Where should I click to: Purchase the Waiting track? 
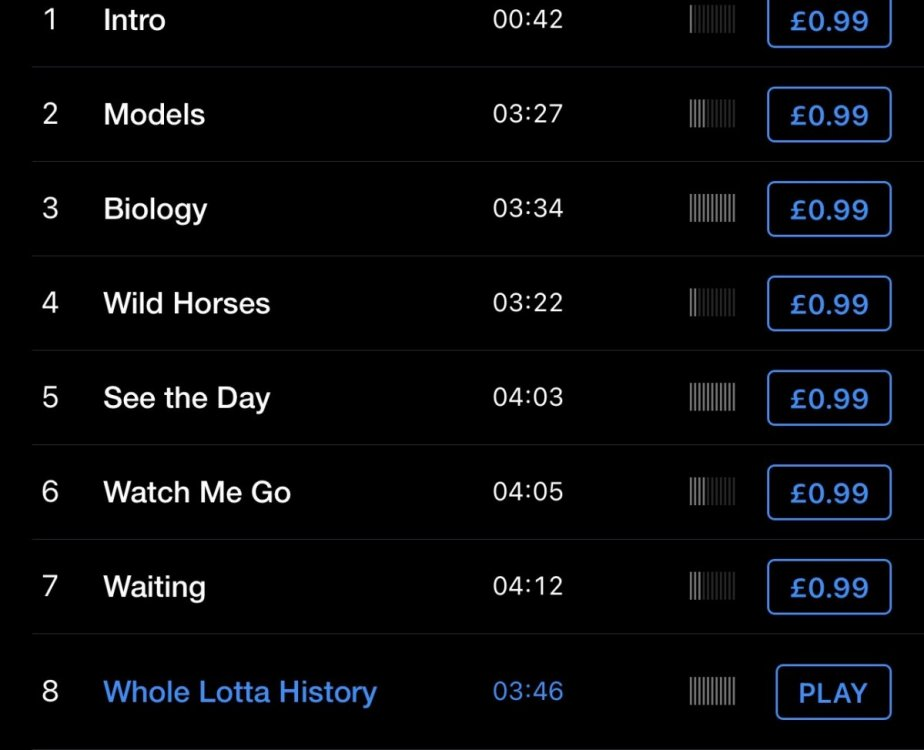coord(828,587)
